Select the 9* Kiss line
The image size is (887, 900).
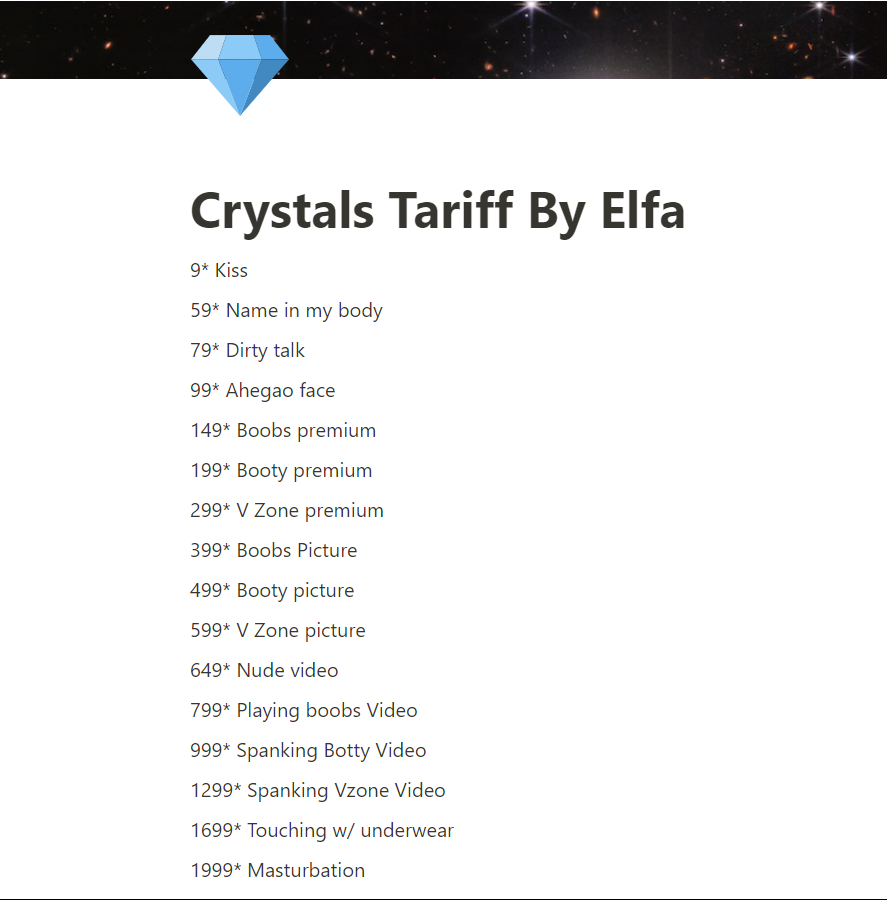219,270
